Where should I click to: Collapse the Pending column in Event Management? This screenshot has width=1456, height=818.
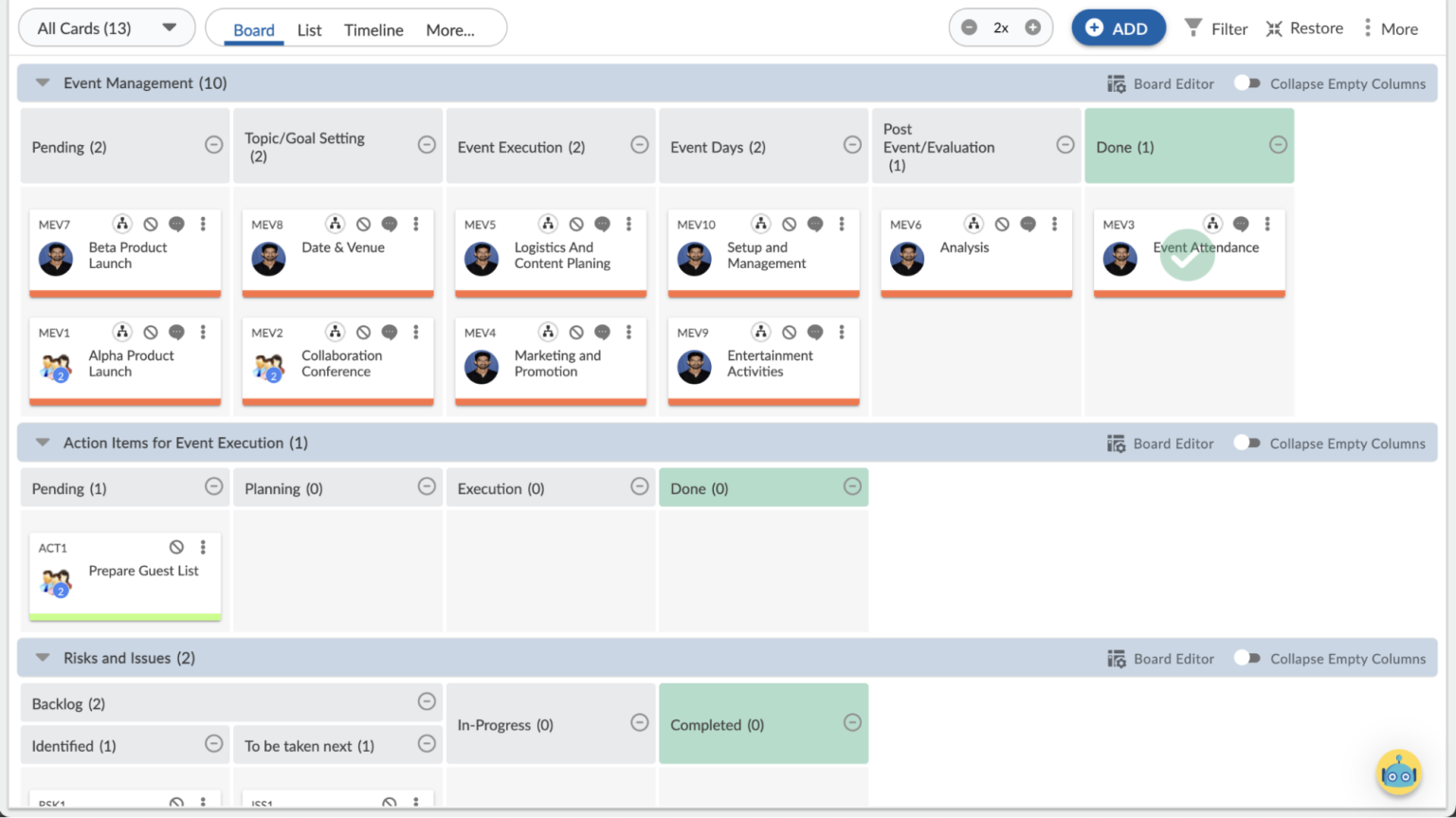pyautogui.click(x=214, y=144)
